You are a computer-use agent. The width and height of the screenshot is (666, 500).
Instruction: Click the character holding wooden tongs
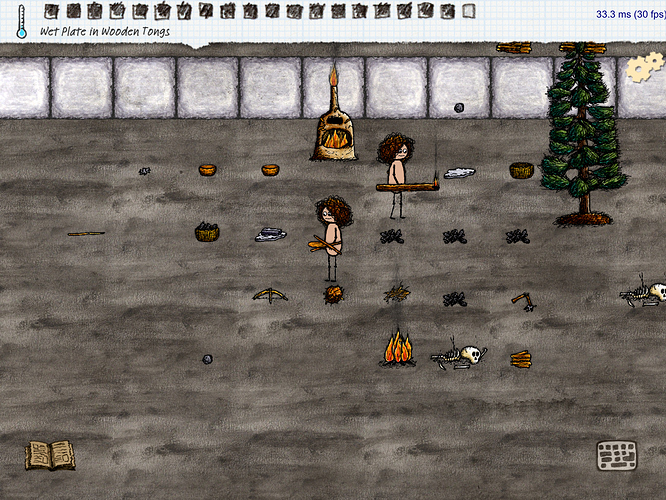point(333,238)
